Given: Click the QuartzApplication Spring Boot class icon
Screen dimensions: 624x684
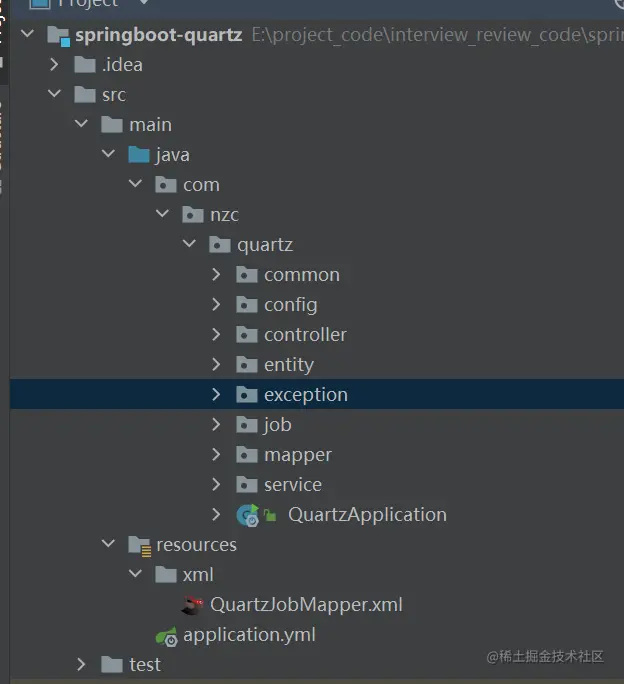Looking at the screenshot, I should pyautogui.click(x=248, y=515).
